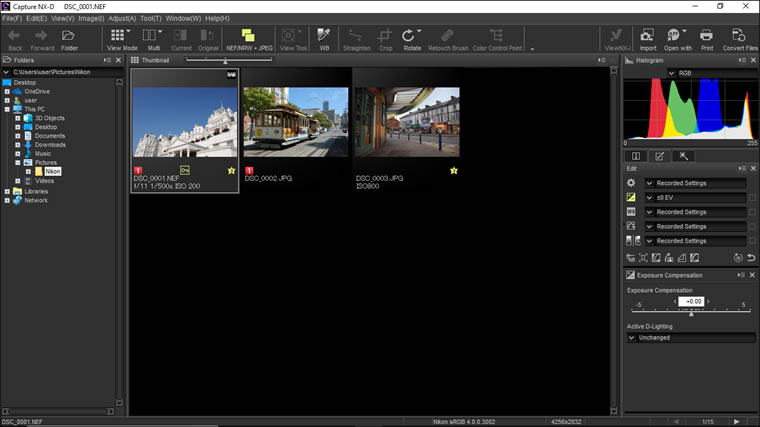This screenshot has height=427, width=760.
Task: Open the Edit menu
Action: pyautogui.click(x=36, y=18)
